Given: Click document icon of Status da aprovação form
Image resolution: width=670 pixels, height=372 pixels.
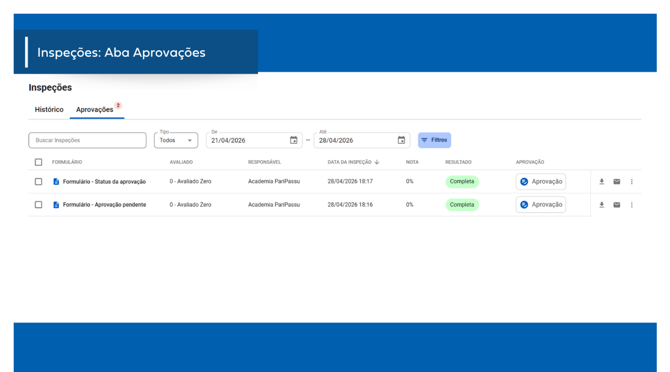Looking at the screenshot, I should [56, 182].
